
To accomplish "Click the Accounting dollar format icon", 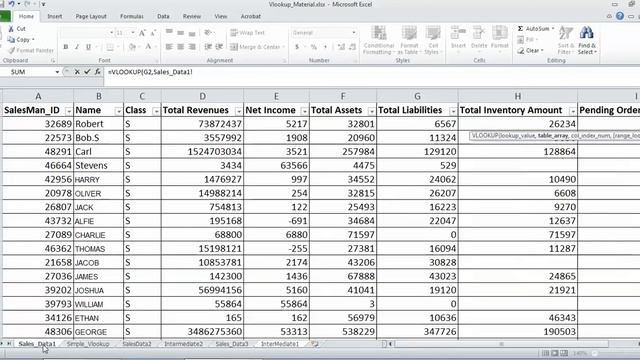I will [297, 47].
